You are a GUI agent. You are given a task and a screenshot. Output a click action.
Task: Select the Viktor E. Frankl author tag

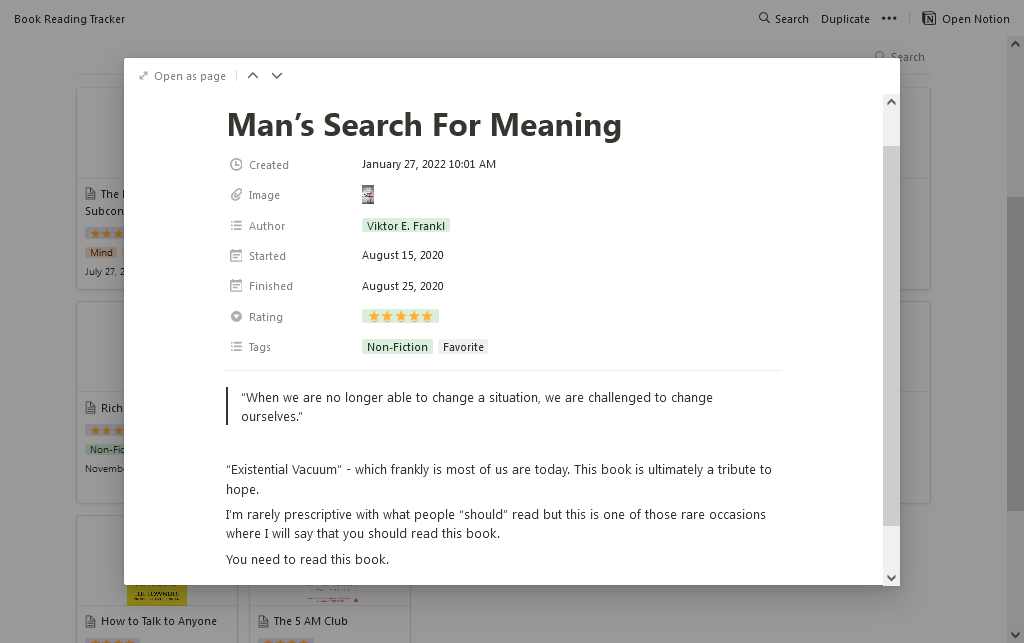406,226
